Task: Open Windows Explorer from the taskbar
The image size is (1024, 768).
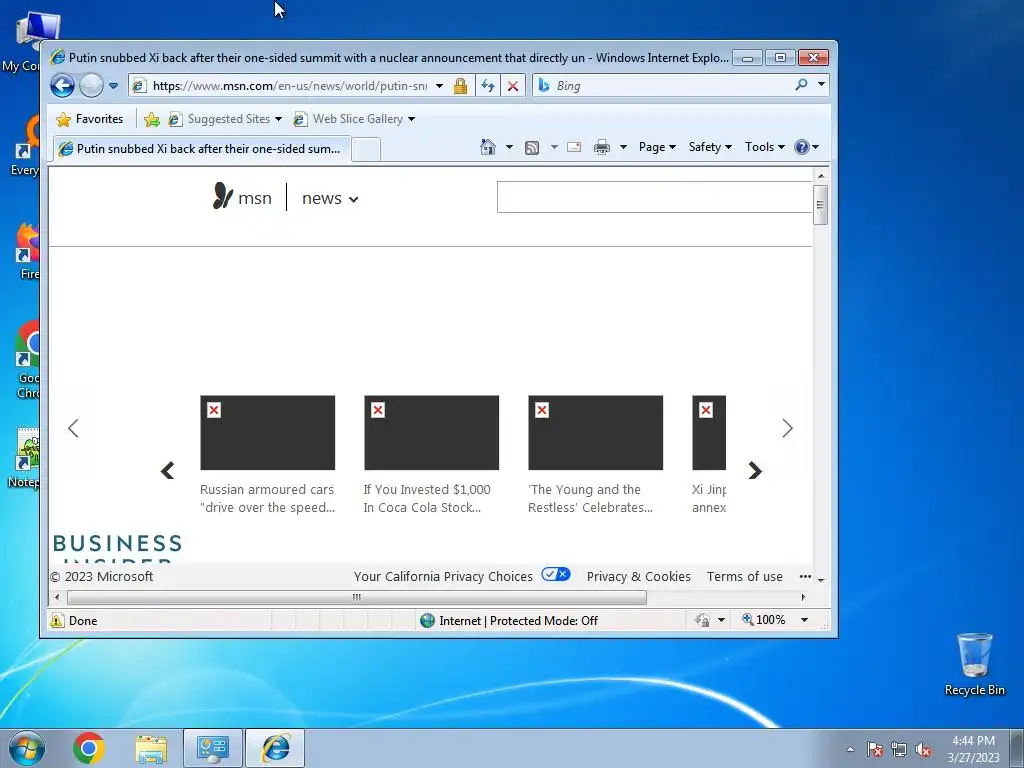Action: [x=151, y=748]
